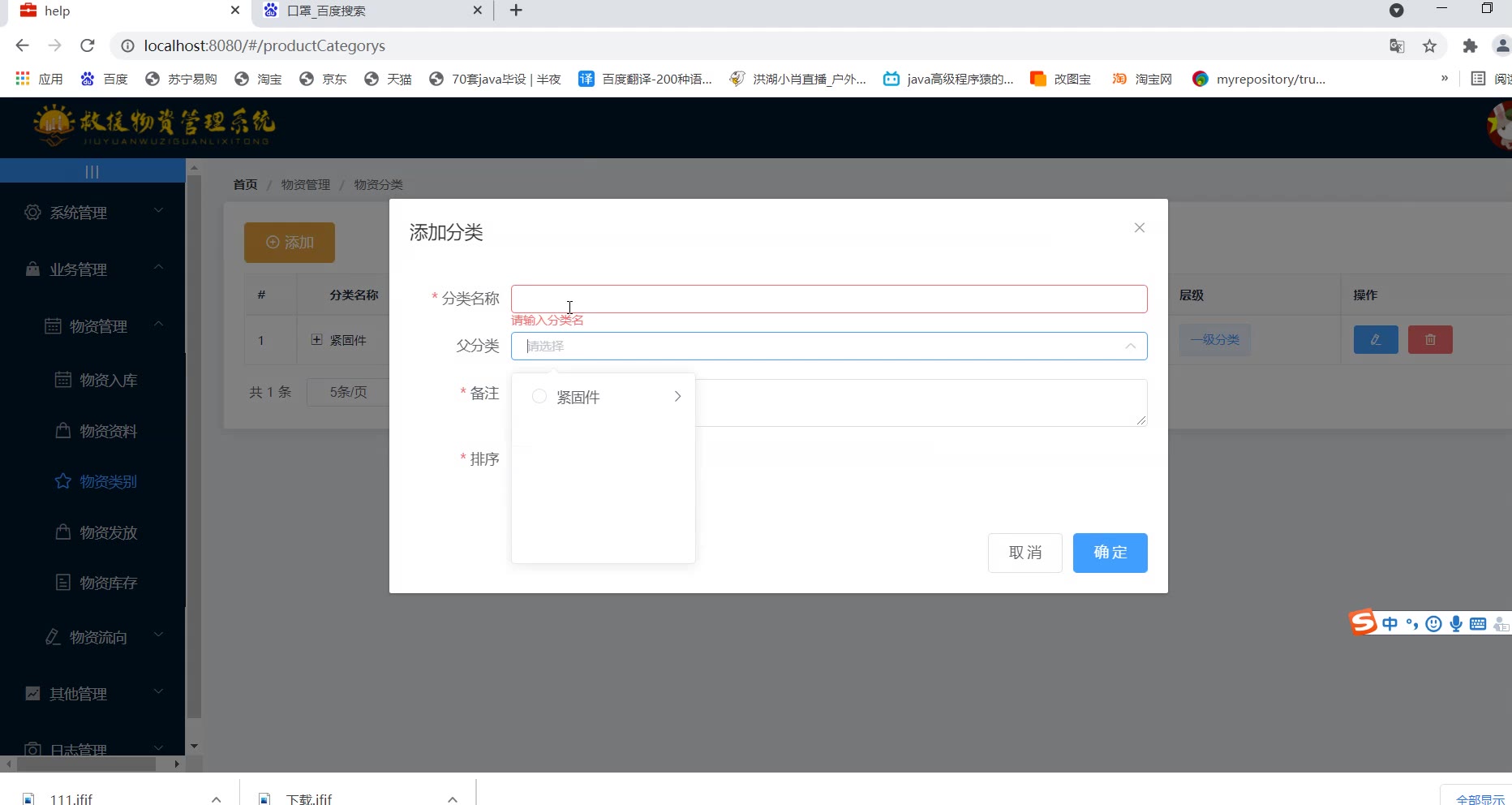Expand the 紧固件 cascader arrow
Viewport: 1512px width, 805px height.
click(677, 396)
